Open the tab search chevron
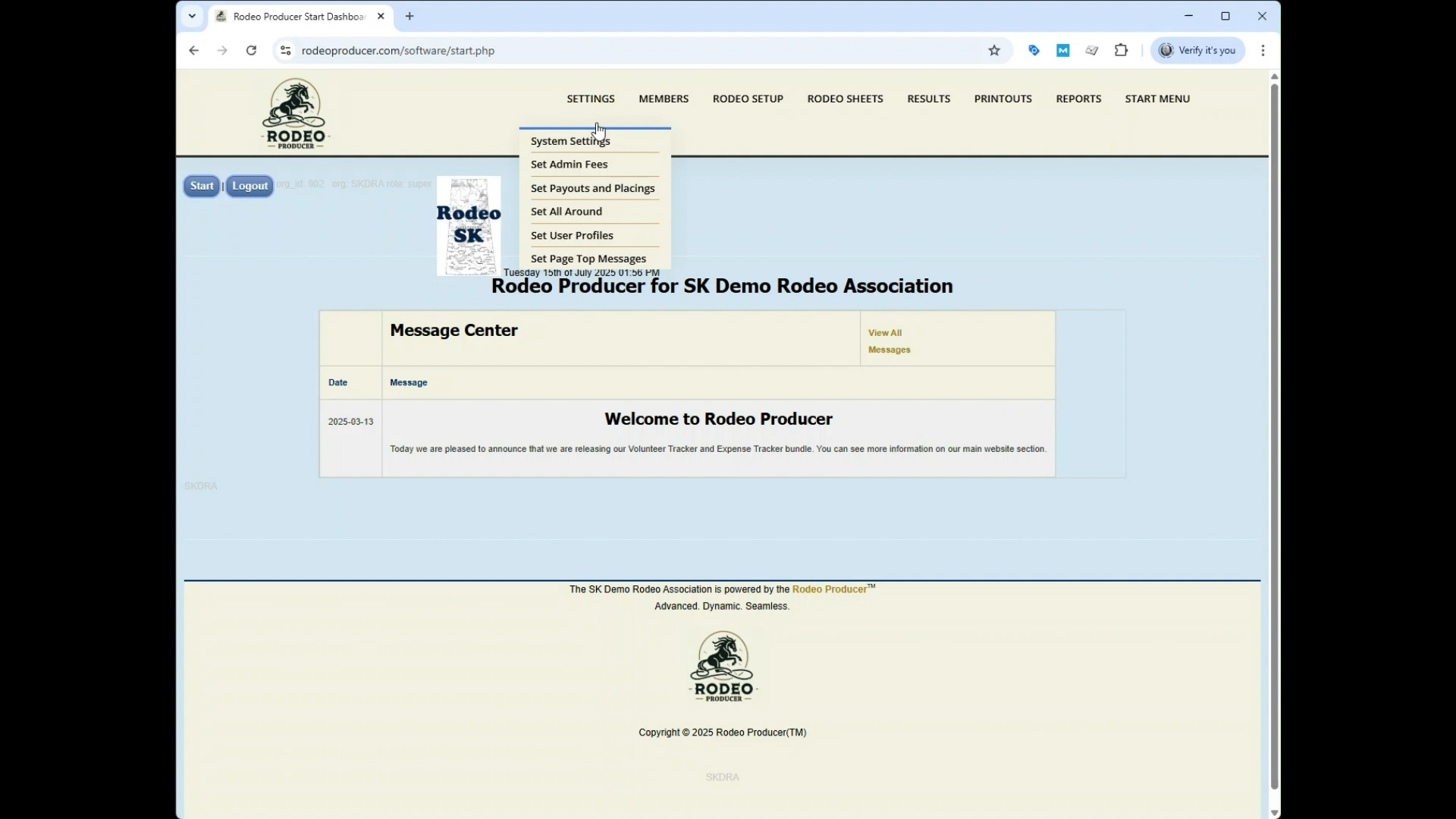The height and width of the screenshot is (819, 1456). click(192, 16)
